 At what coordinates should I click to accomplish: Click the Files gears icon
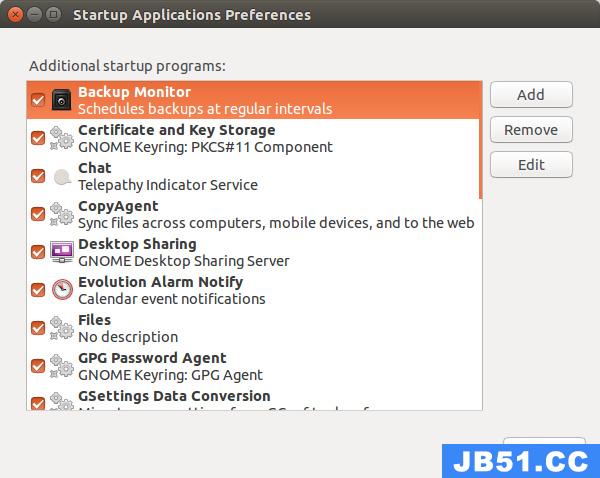[x=61, y=328]
